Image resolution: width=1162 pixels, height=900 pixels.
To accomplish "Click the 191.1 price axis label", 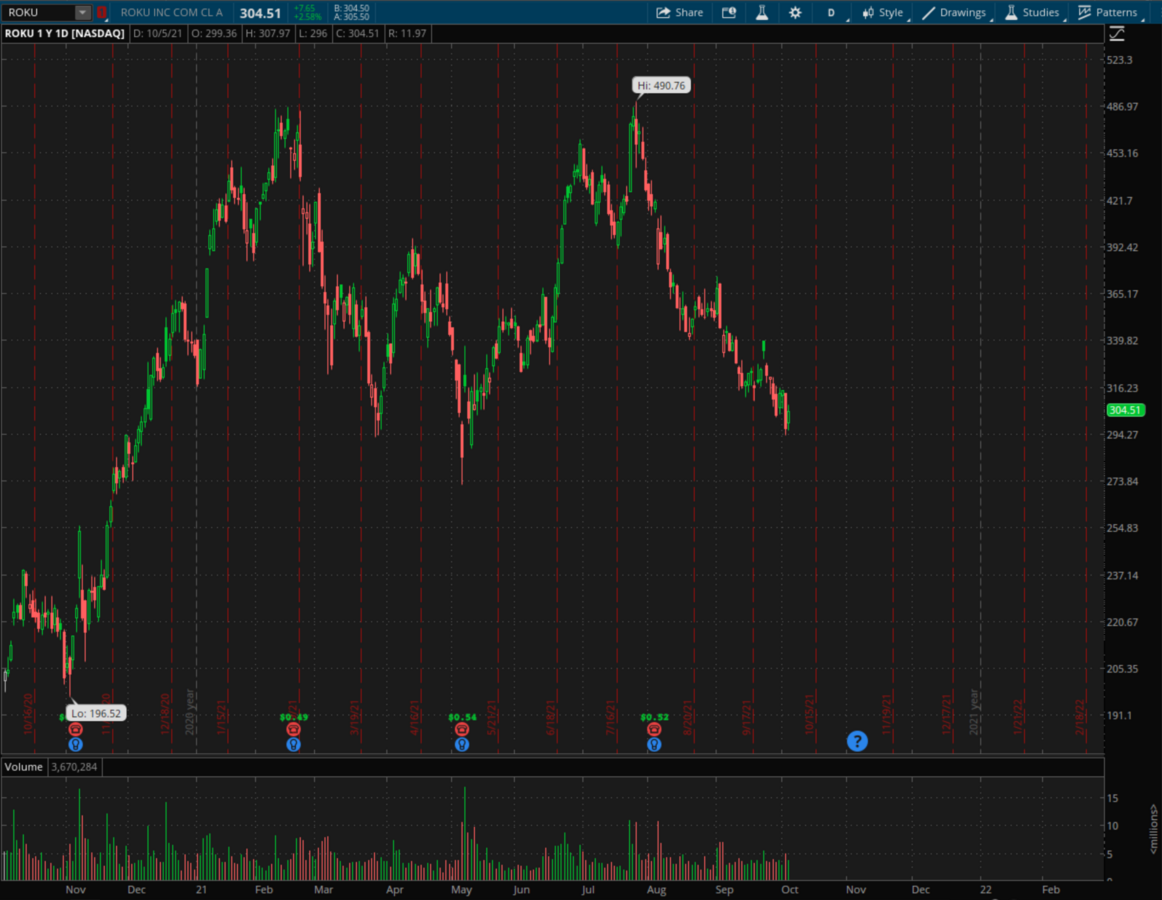I will point(1119,716).
